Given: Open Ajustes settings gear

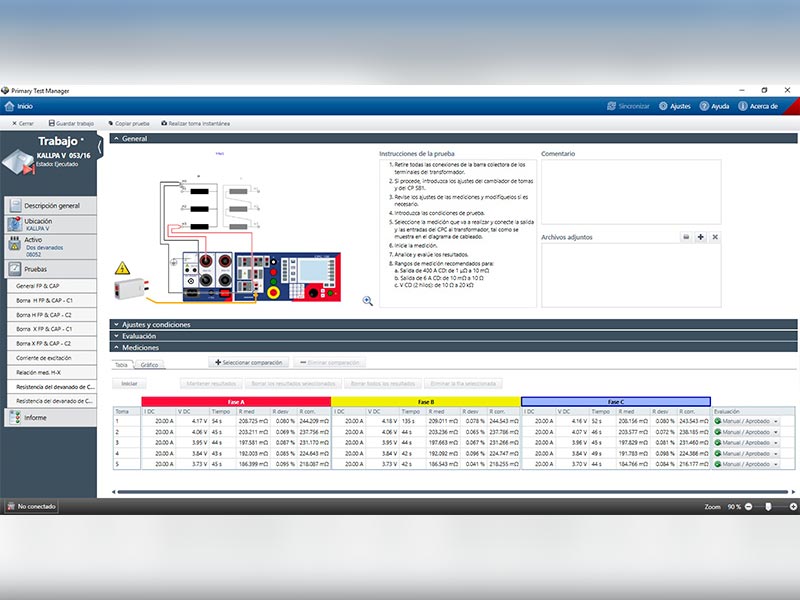Looking at the screenshot, I should pos(663,106).
